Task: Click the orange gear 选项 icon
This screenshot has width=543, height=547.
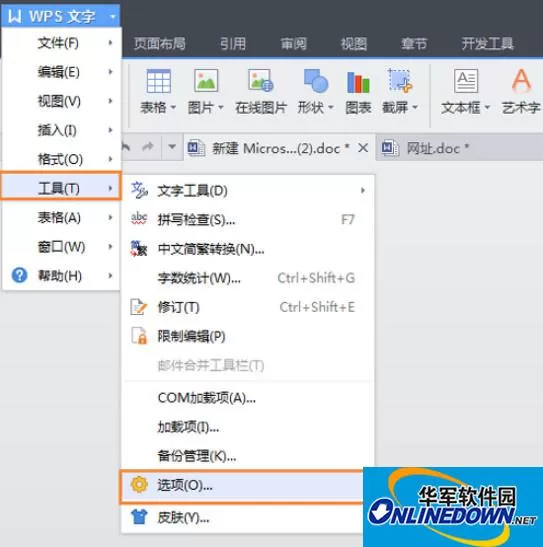Action: tap(139, 485)
